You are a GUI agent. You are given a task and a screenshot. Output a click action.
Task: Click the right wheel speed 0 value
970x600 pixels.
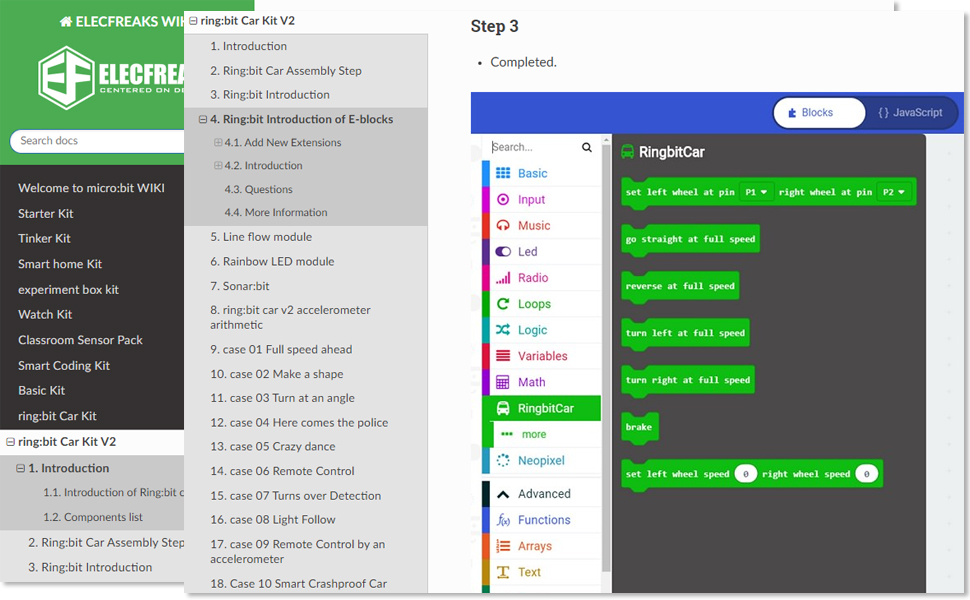click(x=866, y=474)
